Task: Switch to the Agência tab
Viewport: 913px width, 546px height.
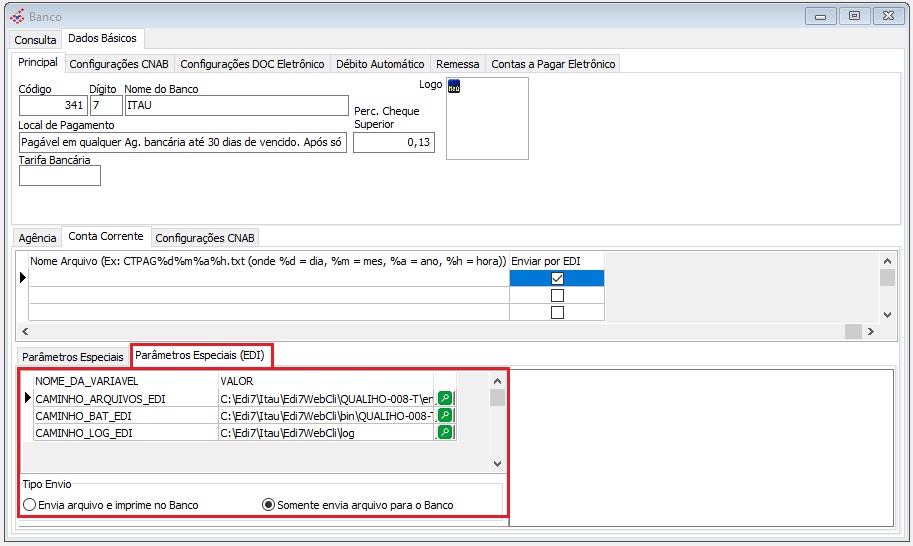Action: click(x=38, y=238)
